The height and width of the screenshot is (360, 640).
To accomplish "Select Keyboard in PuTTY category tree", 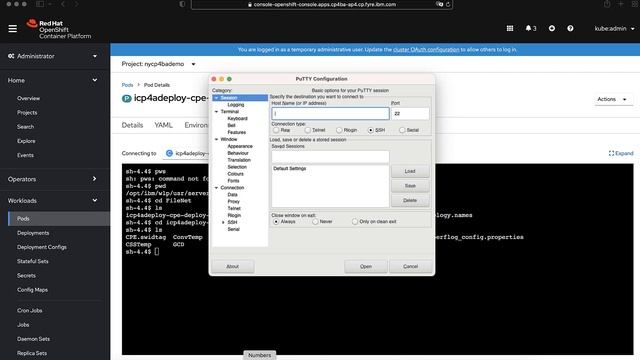I will click(238, 118).
